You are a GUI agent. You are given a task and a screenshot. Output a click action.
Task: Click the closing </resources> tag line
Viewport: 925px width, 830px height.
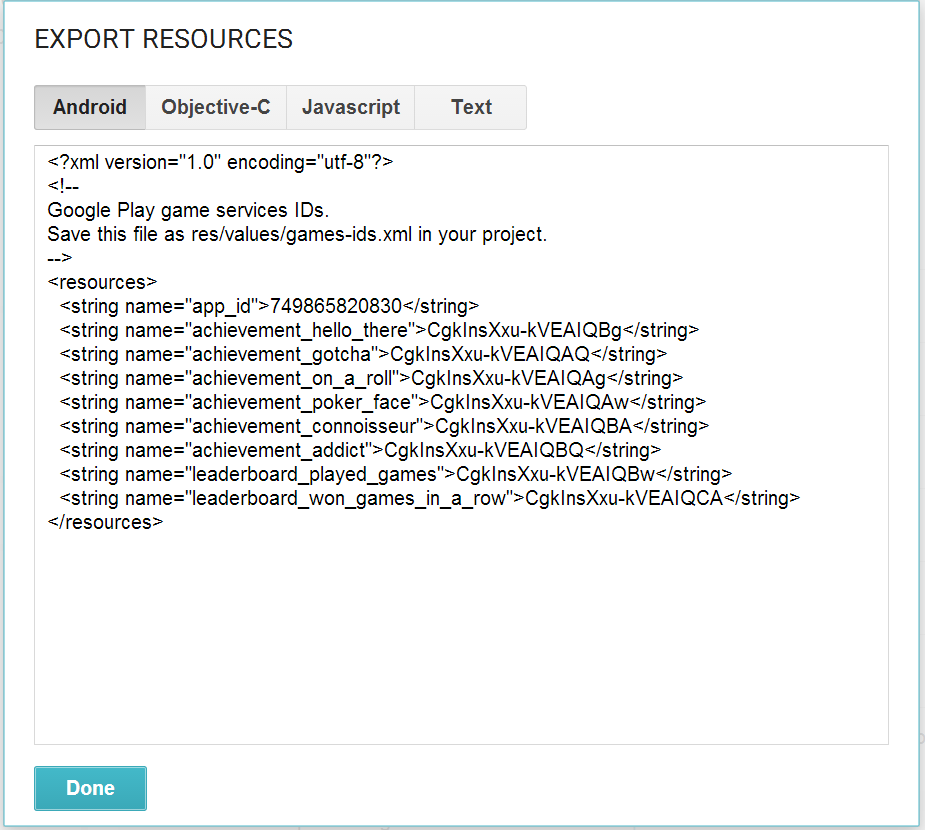105,523
